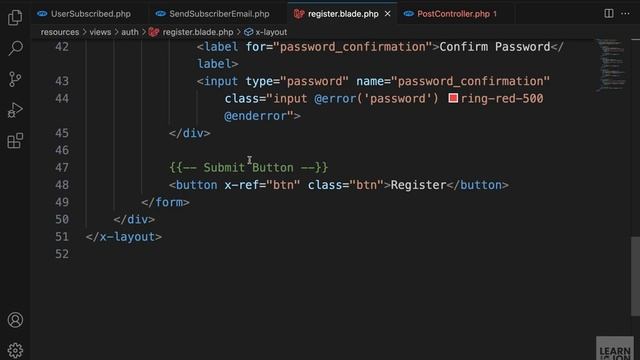Viewport: 640px width, 360px height.
Task: Open the Source Control view
Action: pos(15,79)
